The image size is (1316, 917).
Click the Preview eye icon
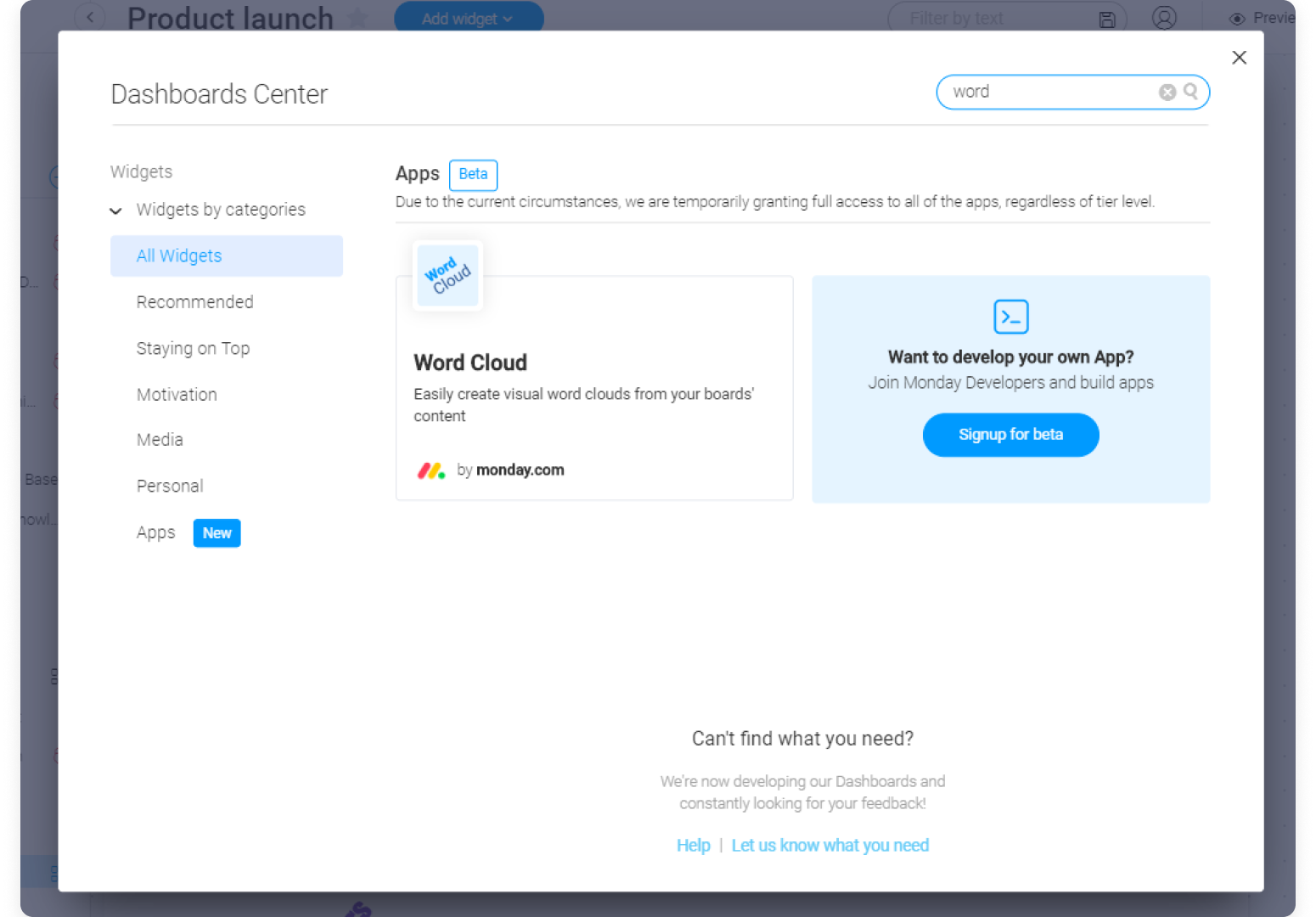[x=1237, y=19]
